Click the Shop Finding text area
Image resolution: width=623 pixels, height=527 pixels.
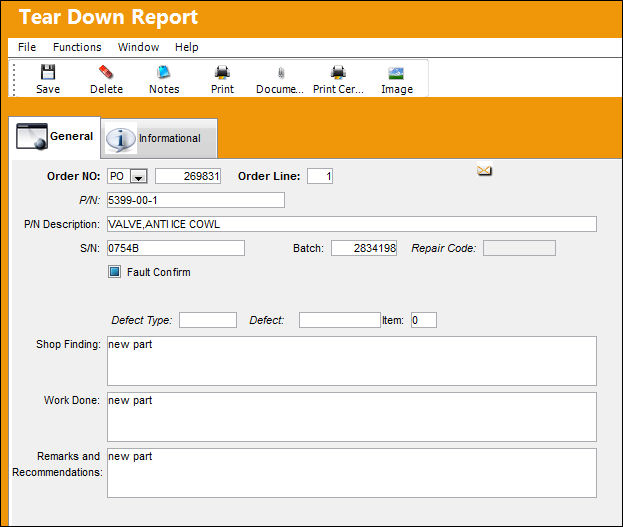352,361
